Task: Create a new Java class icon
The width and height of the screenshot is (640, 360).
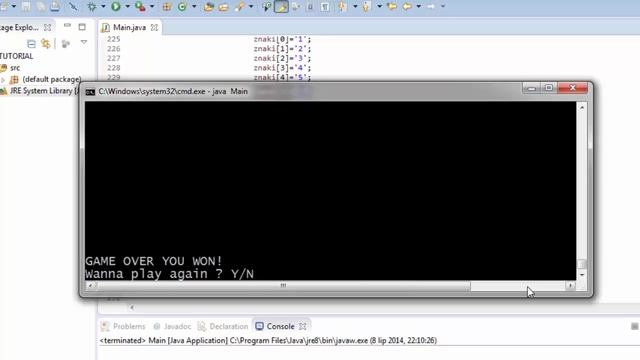Action: pyautogui.click(x=182, y=6)
